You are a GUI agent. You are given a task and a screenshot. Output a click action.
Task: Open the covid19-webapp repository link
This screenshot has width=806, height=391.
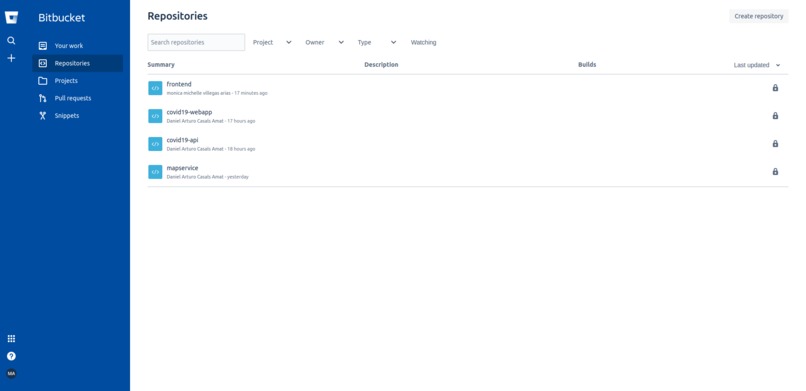click(189, 112)
